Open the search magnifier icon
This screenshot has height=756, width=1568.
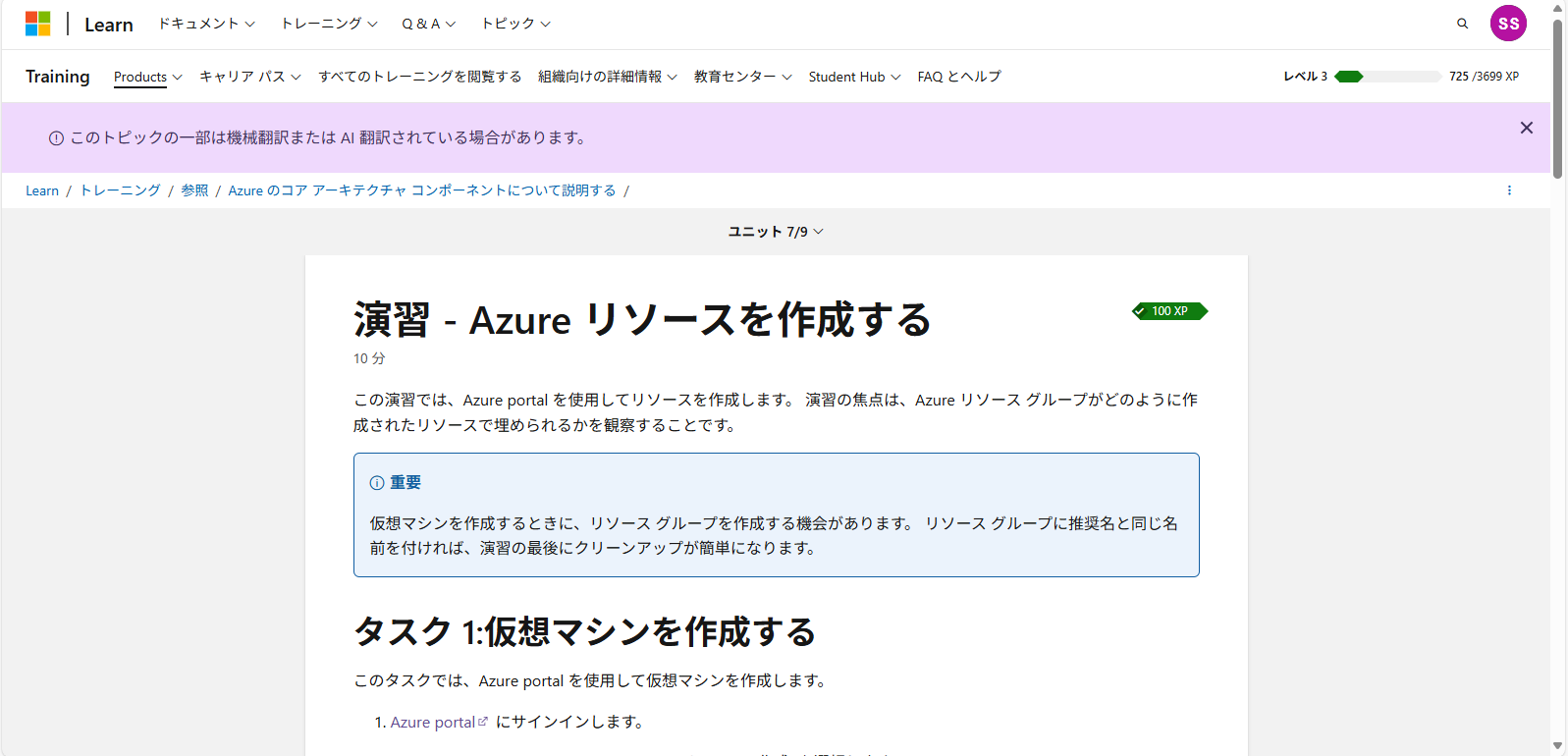(1462, 24)
